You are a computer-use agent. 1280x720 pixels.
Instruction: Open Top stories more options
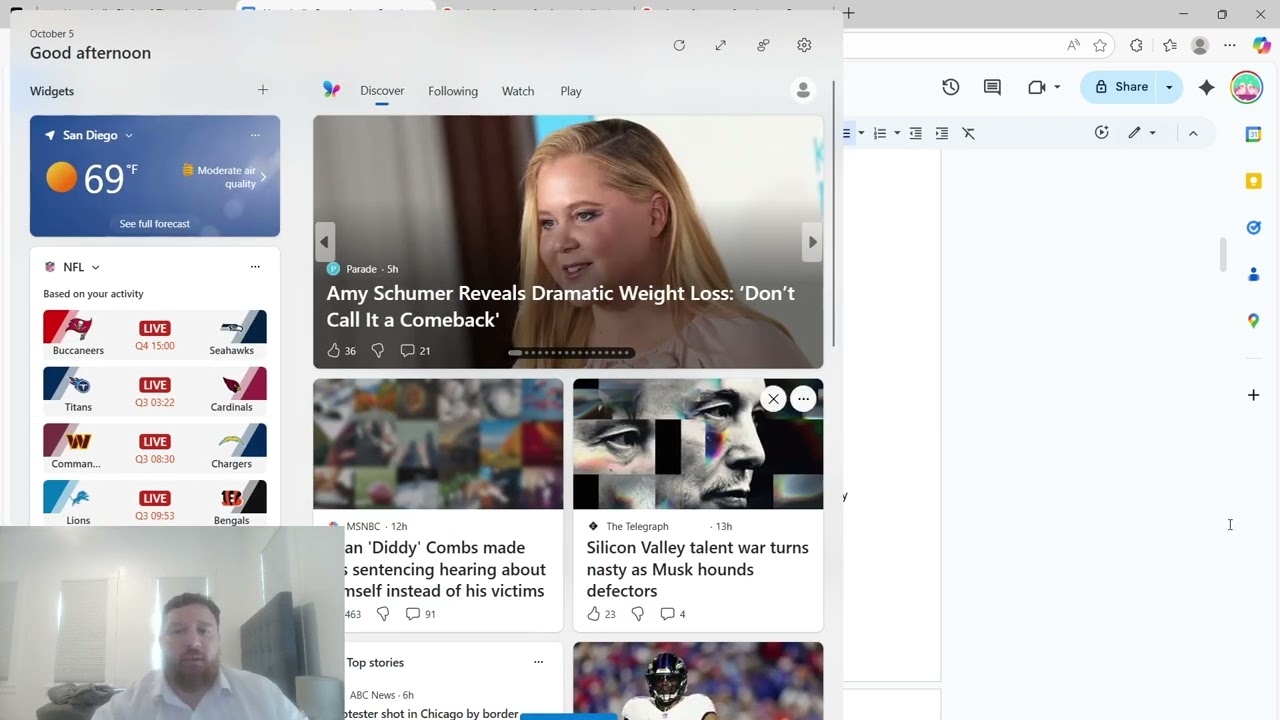pos(538,662)
